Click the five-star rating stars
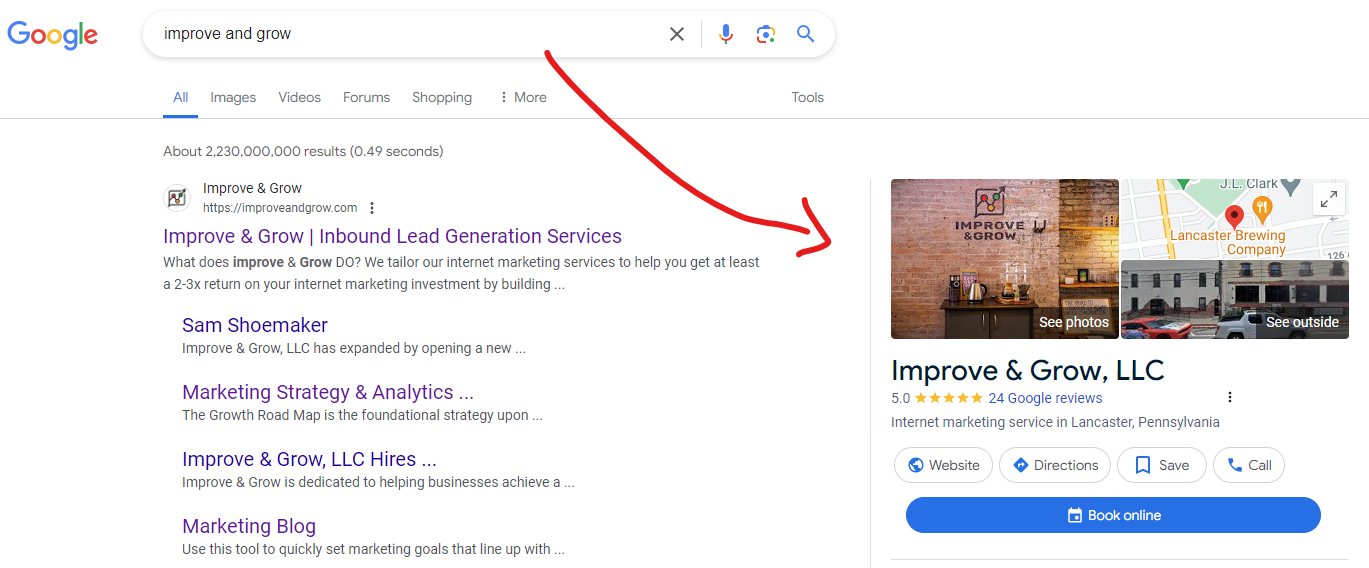The height and width of the screenshot is (568, 1369). [949, 398]
